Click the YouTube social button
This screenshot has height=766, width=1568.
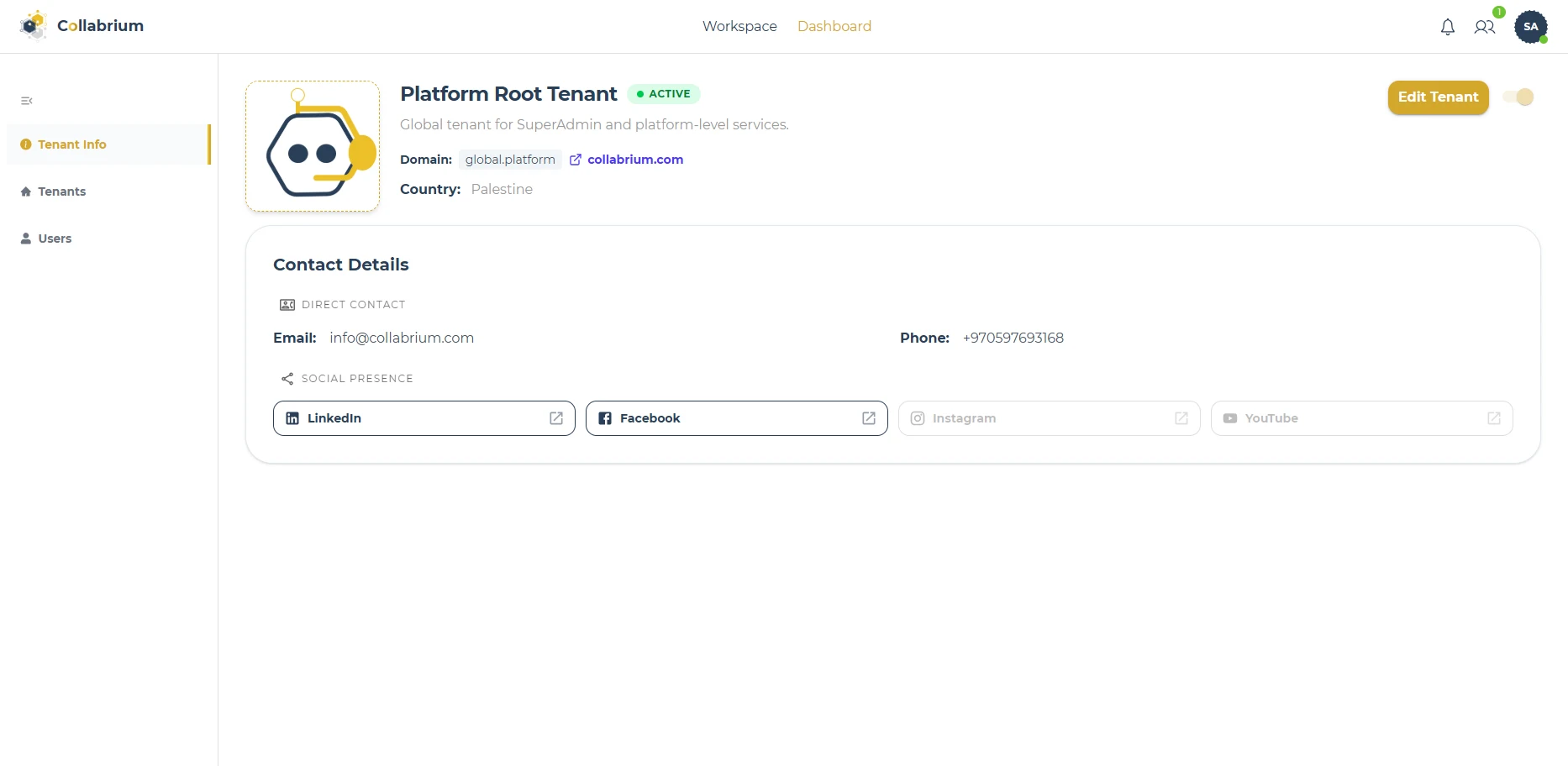(1362, 418)
